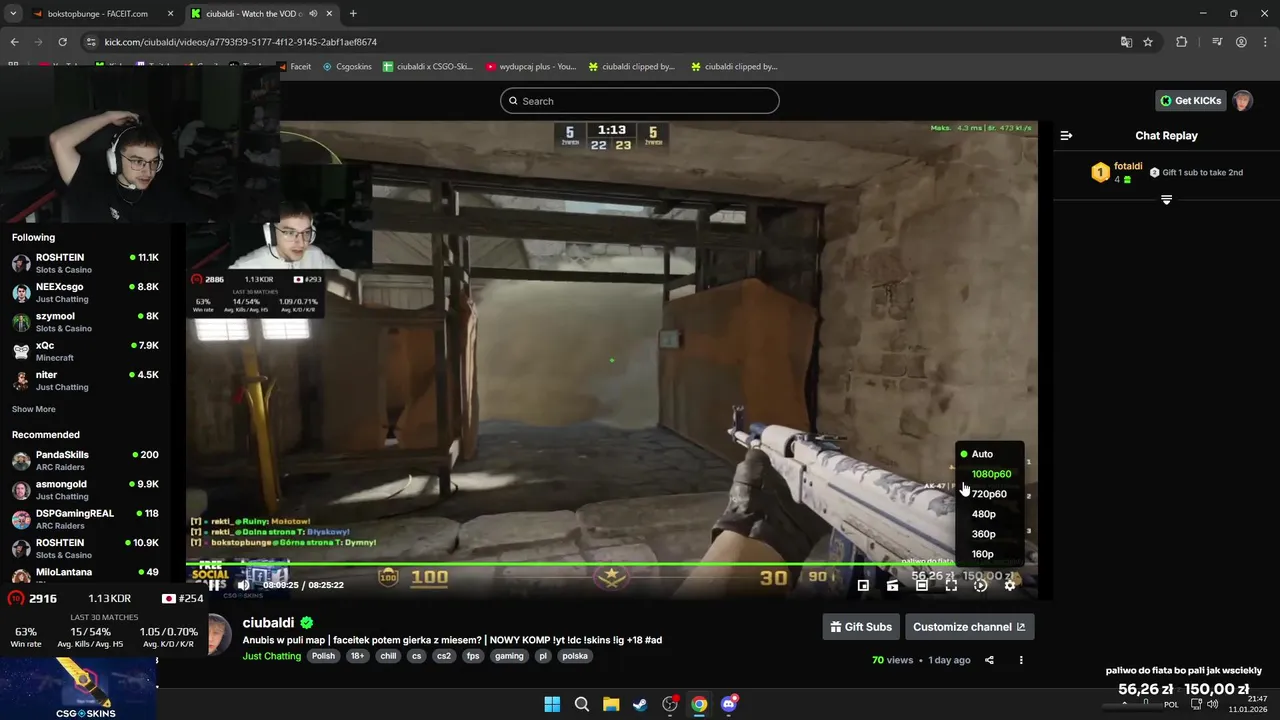The height and width of the screenshot is (720, 1280).
Task: Open File Explorer from the taskbar
Action: (611, 704)
